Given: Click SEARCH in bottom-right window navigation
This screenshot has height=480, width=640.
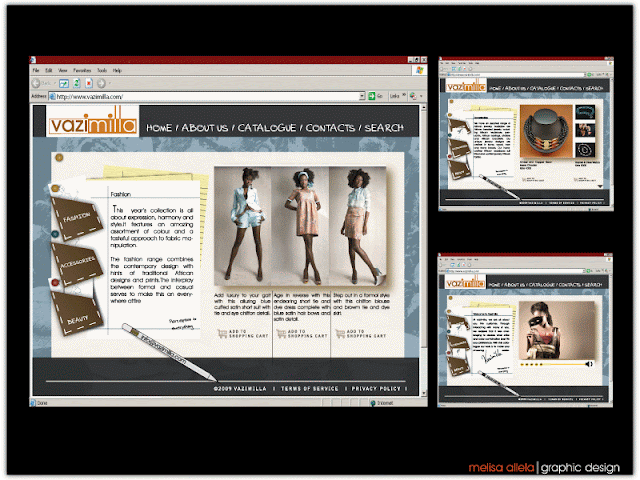Looking at the screenshot, I should [x=593, y=284].
